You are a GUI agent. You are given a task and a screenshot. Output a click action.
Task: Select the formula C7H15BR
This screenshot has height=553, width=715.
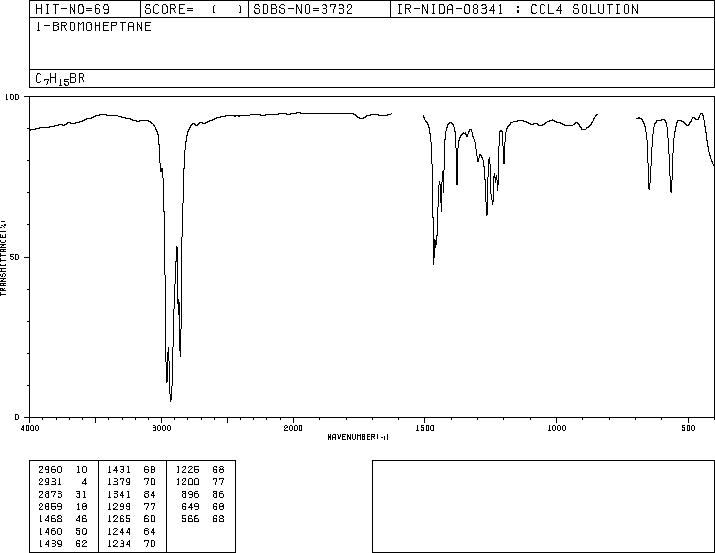[x=60, y=79]
